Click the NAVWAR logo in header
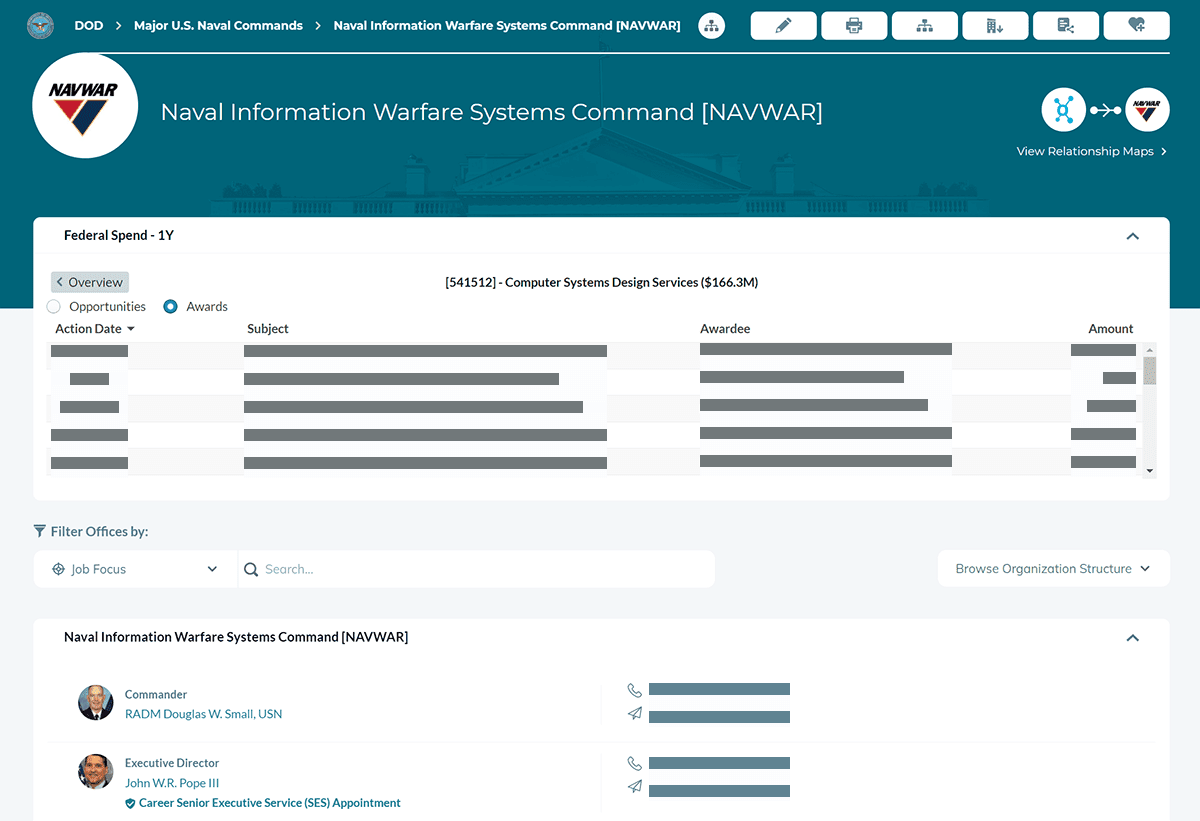The height and width of the screenshot is (821, 1200). [84, 106]
